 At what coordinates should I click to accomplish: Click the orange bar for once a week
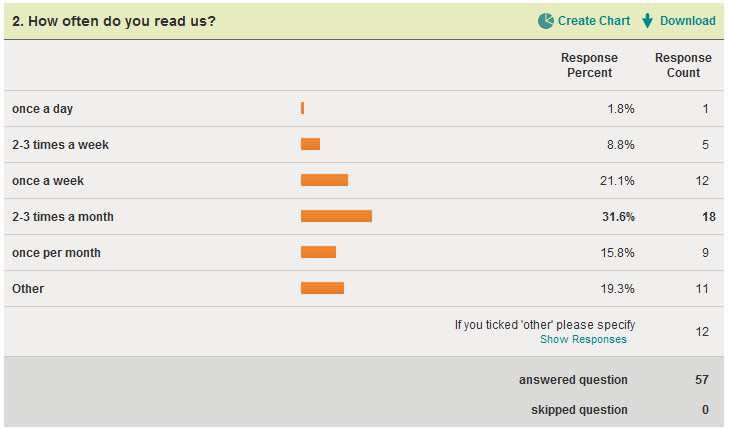pyautogui.click(x=324, y=180)
